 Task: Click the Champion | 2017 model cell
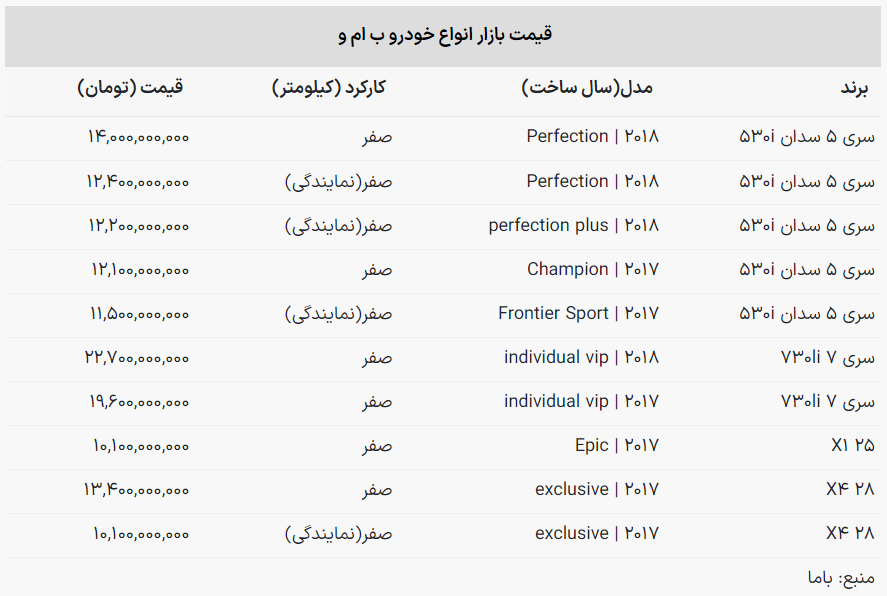coord(592,269)
